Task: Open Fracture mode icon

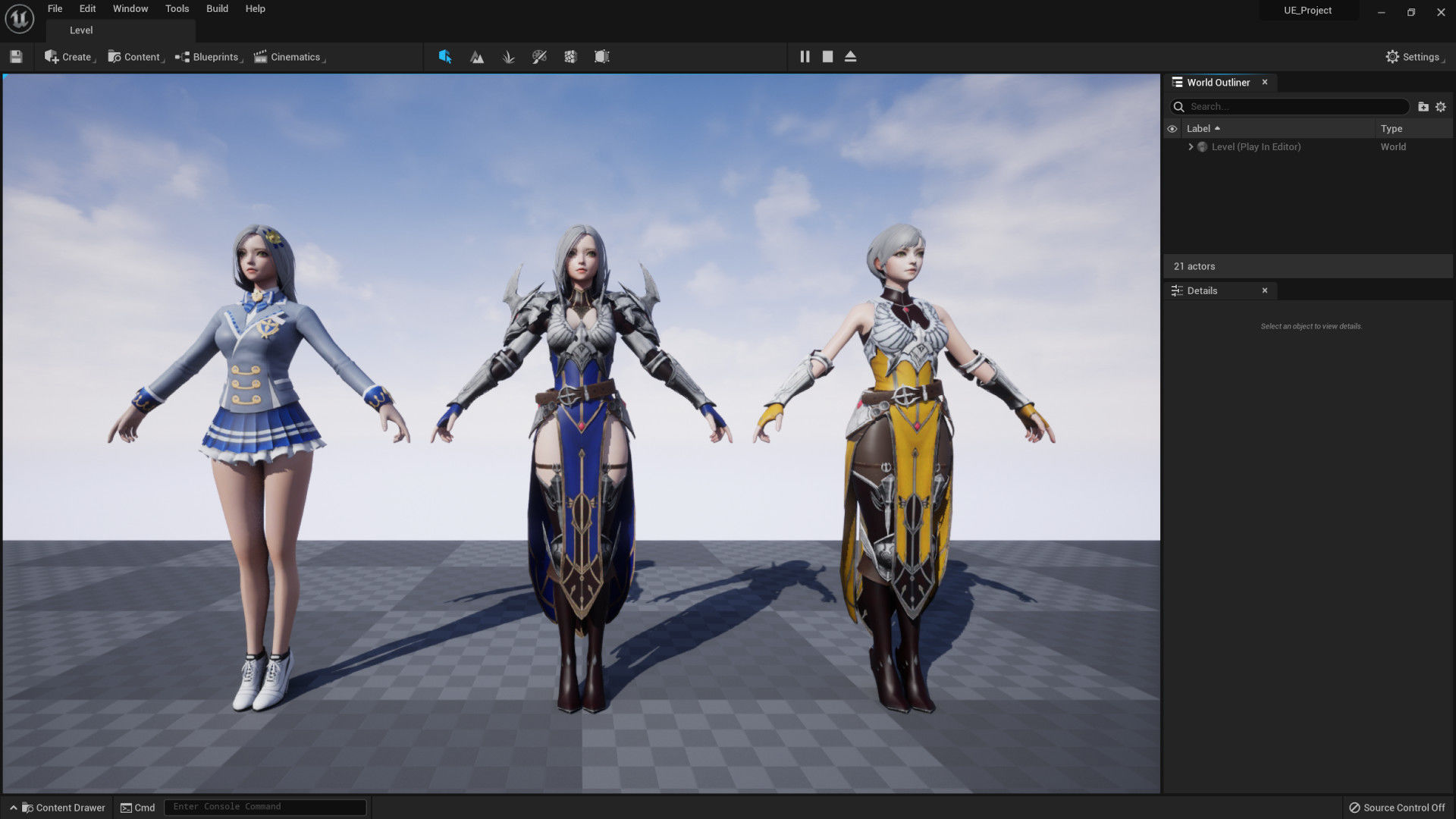Action: 570,57
